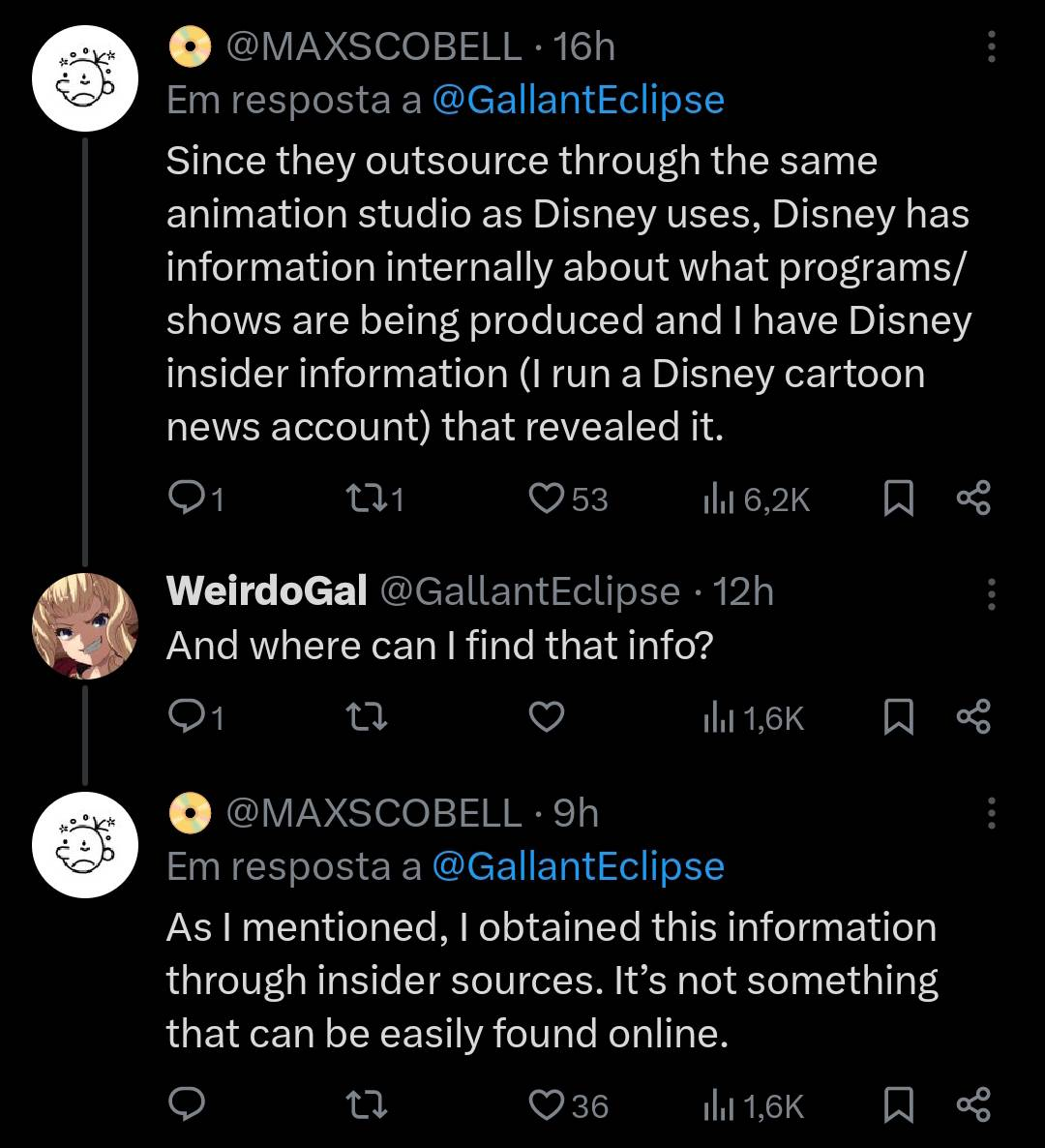The height and width of the screenshot is (1148, 1045).
Task: Bookmark WeirdoGal's tweet
Action: click(899, 716)
